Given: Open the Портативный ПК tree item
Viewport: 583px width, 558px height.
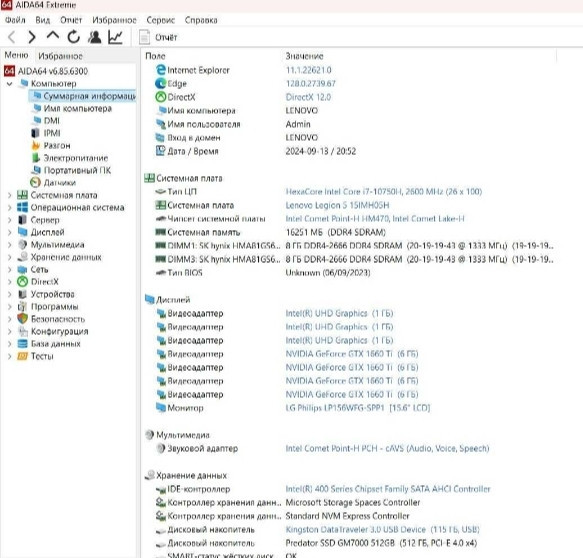Looking at the screenshot, I should click(71, 170).
